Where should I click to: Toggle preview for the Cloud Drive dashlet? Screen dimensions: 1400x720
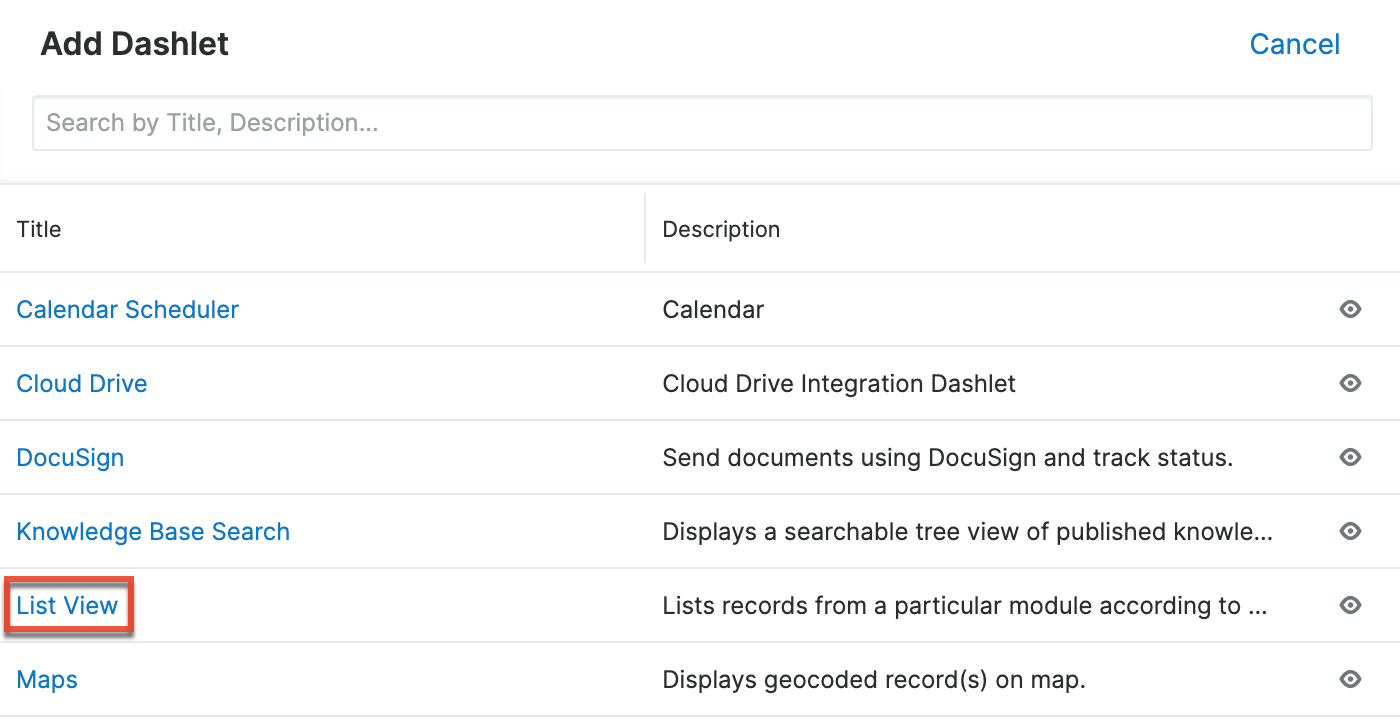click(x=1350, y=383)
